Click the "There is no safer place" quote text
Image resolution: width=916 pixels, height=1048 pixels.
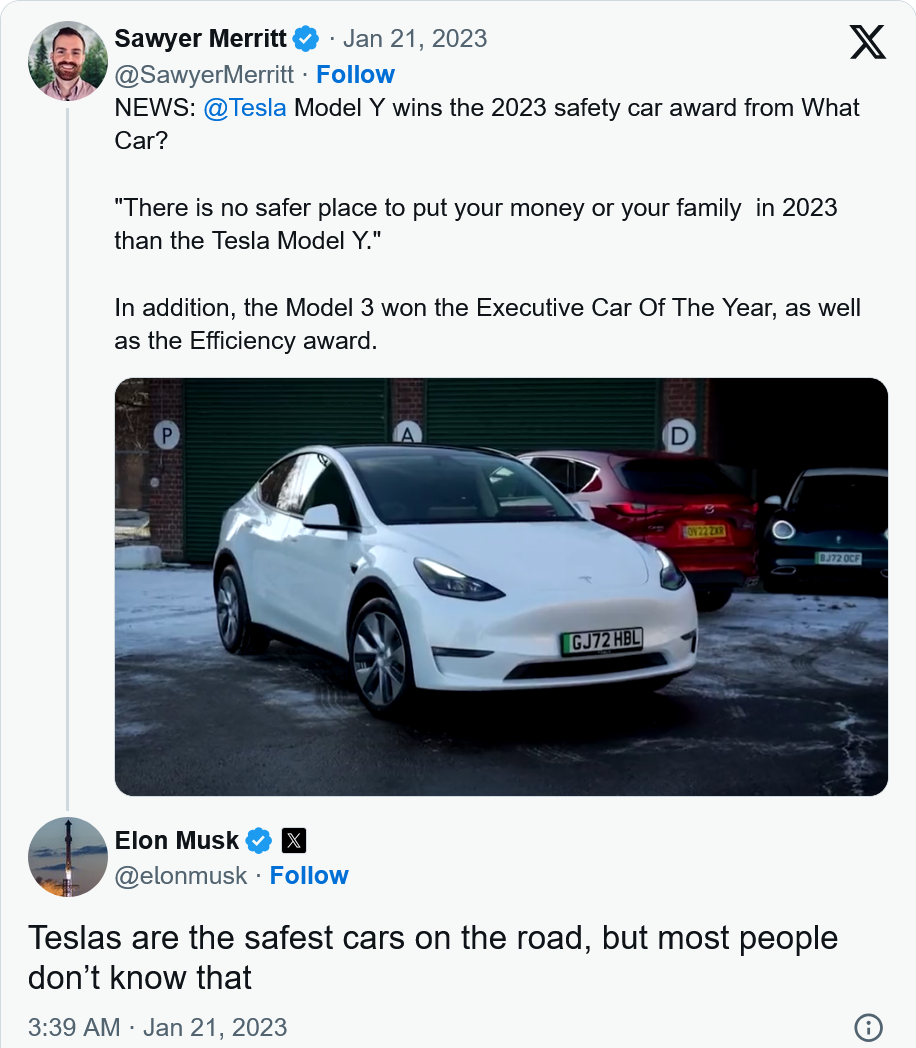(475, 225)
